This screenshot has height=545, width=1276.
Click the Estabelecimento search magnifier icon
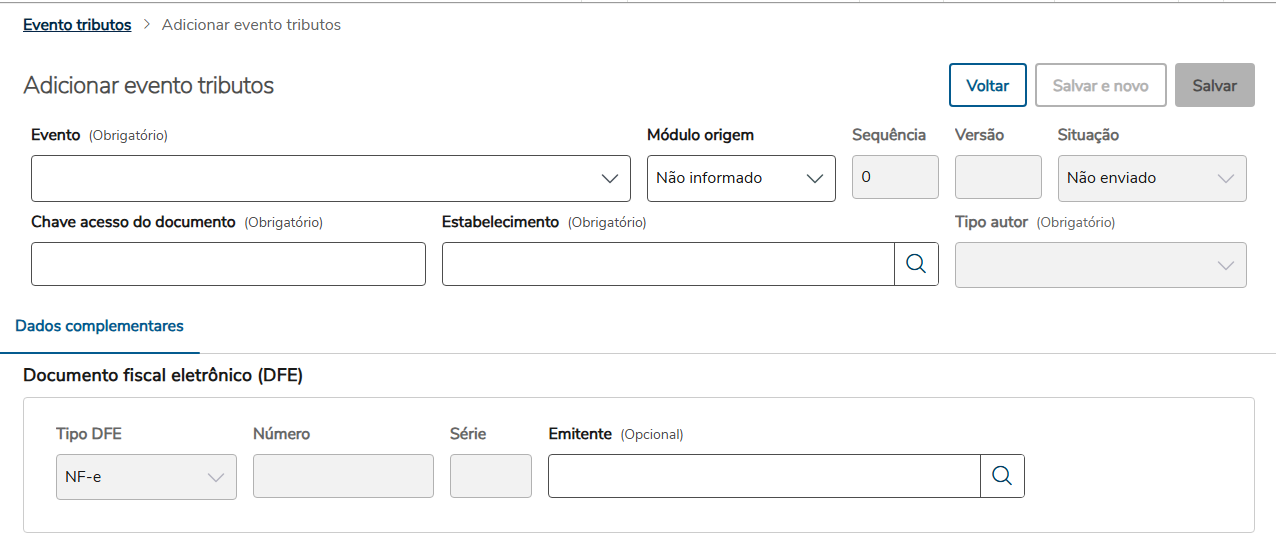(916, 264)
